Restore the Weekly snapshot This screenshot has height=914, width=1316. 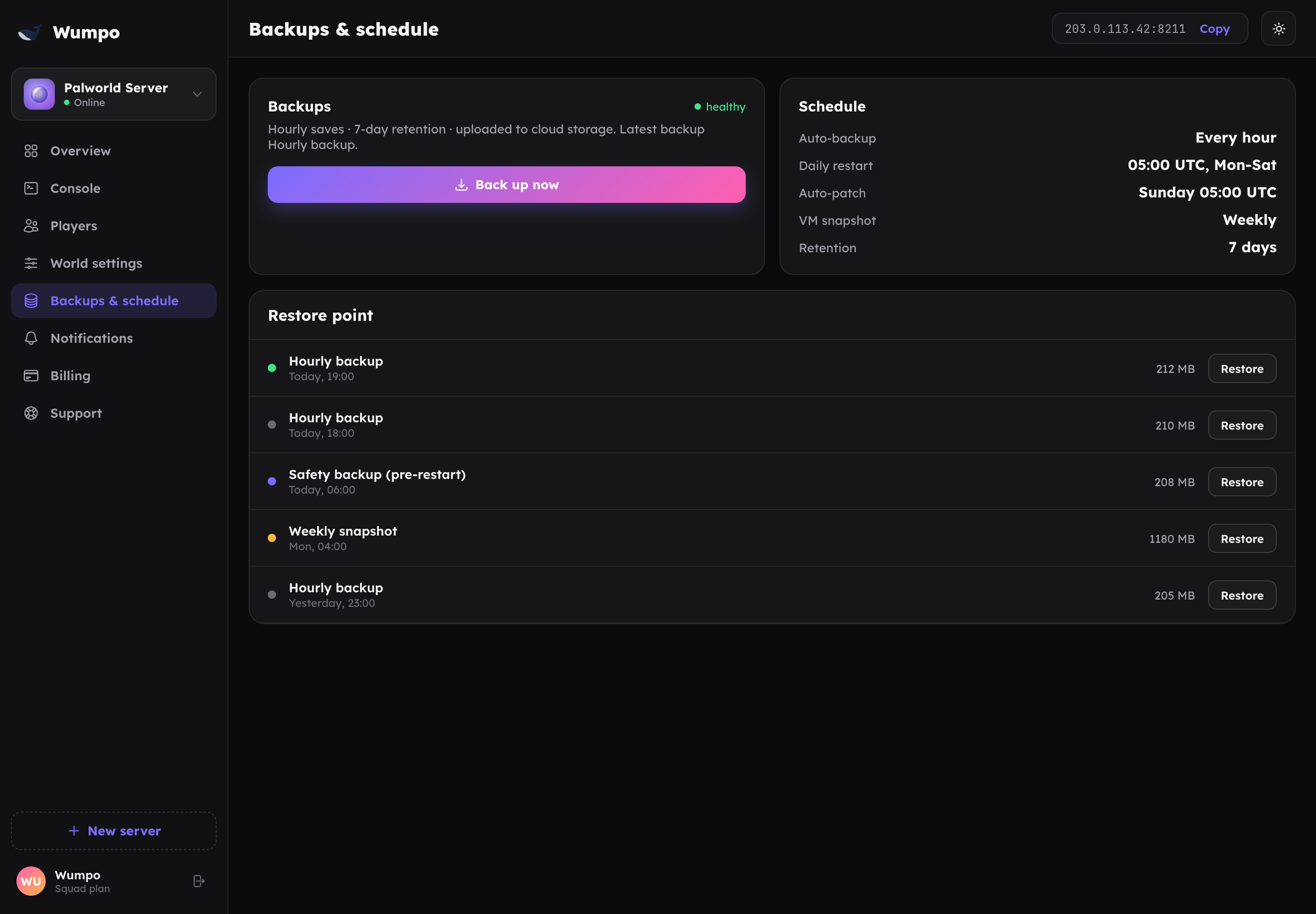click(1242, 539)
